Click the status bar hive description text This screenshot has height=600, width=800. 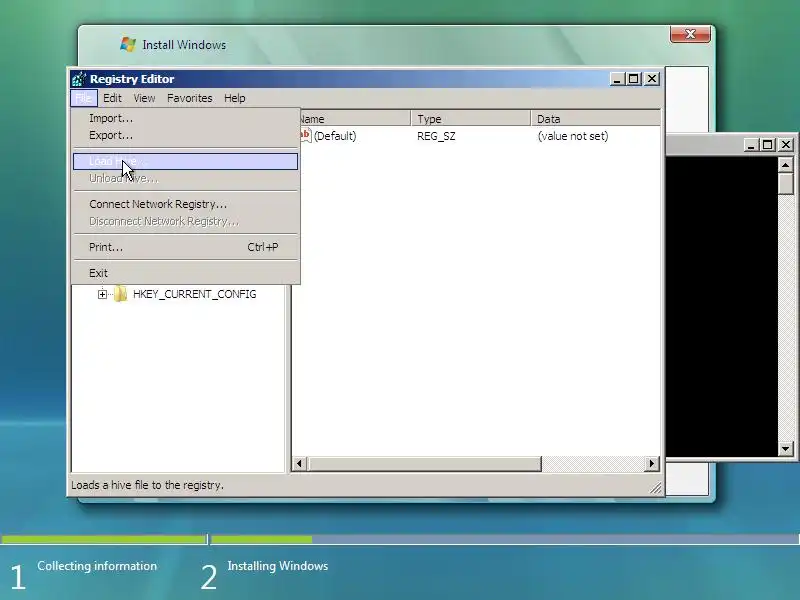tap(147, 485)
